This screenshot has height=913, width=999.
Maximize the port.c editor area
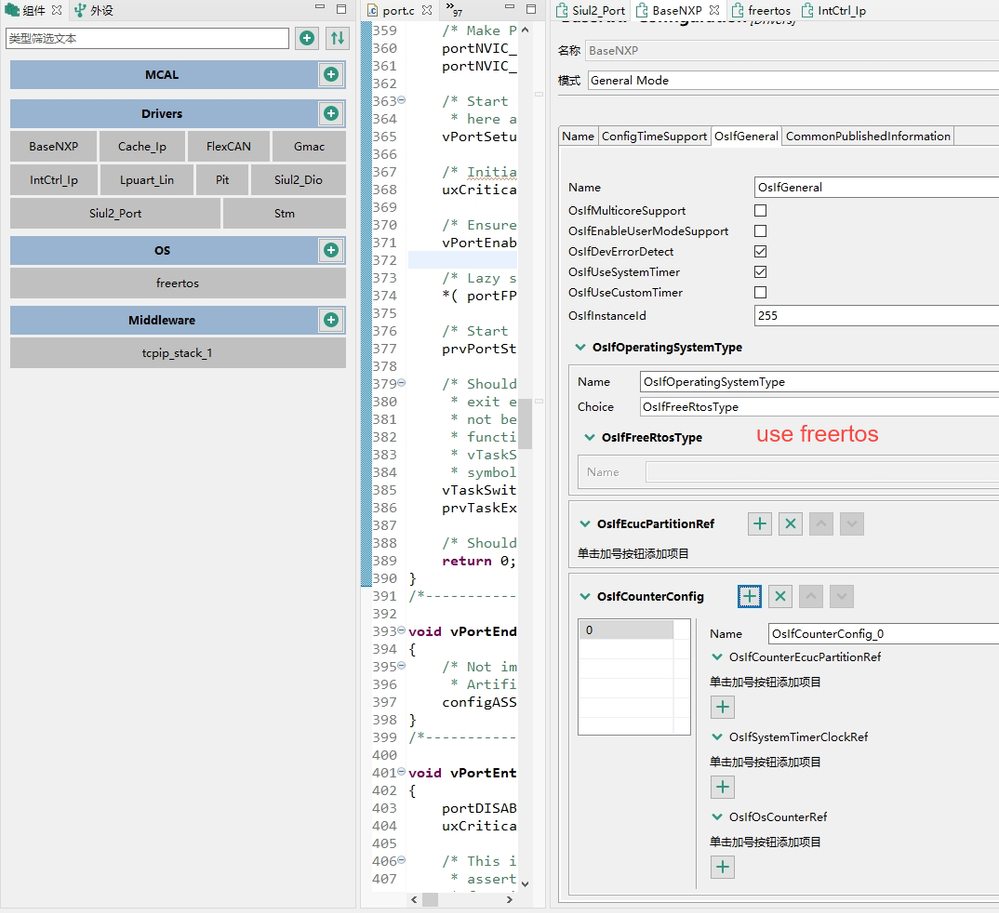point(531,8)
